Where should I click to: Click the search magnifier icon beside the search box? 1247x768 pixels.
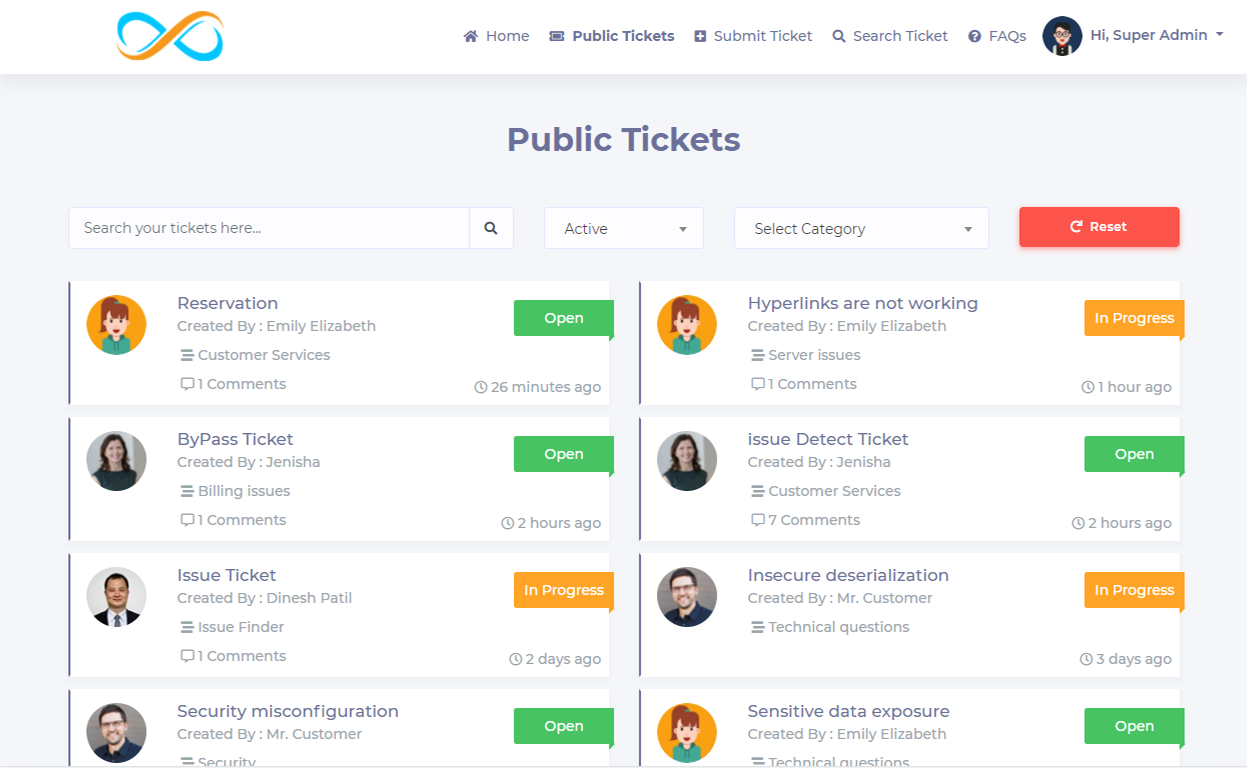pos(491,228)
